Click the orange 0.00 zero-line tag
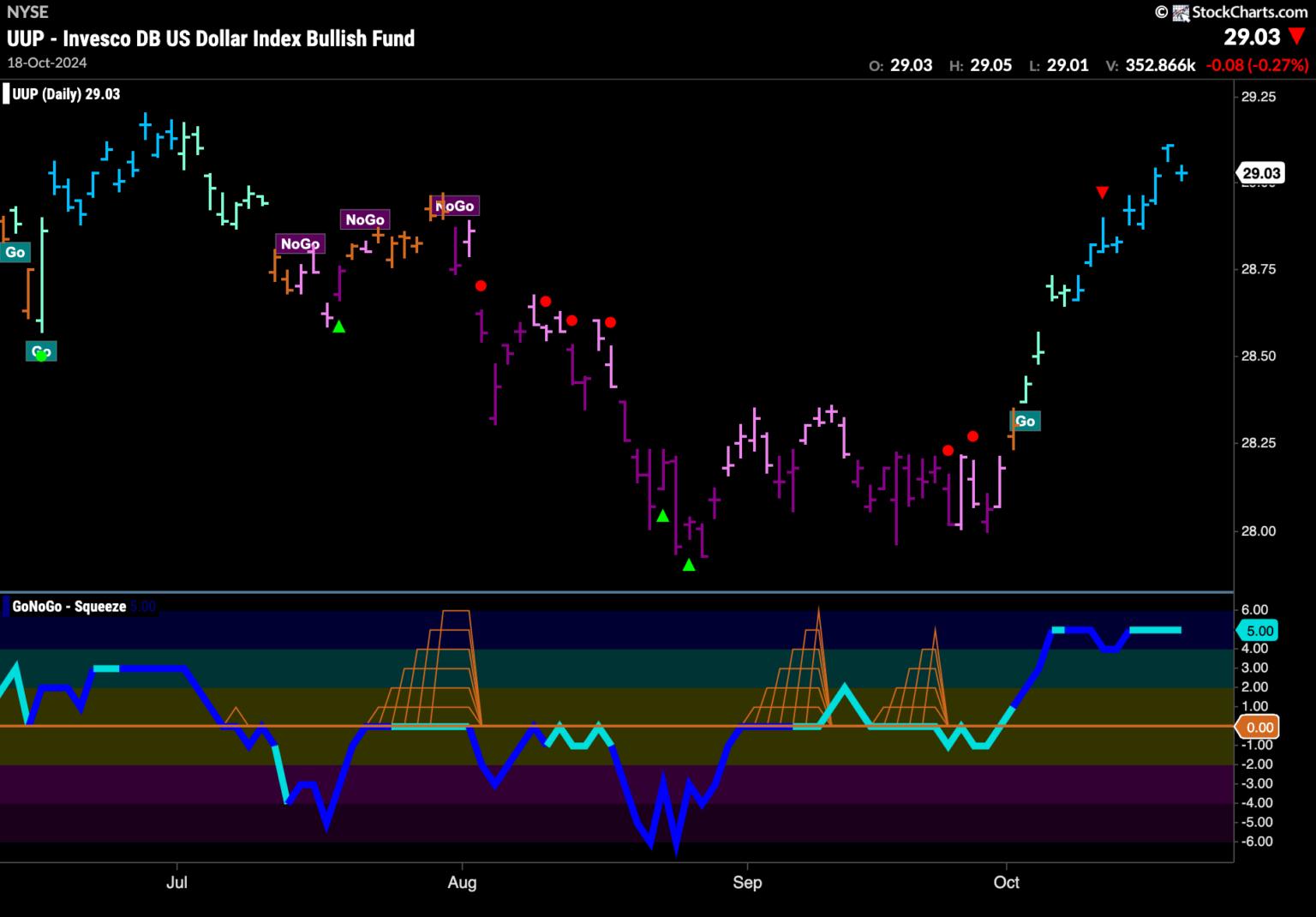1316x917 pixels. click(x=1259, y=728)
